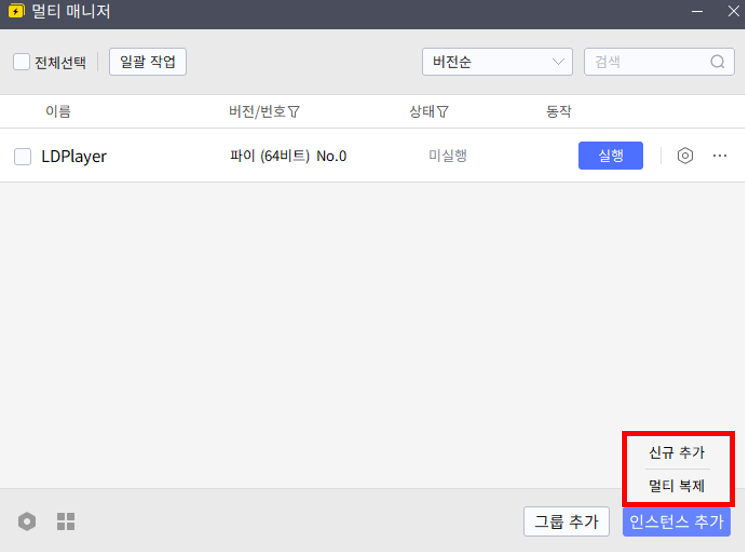The height and width of the screenshot is (552, 745).
Task: Switch to grid view layout
Action: click(66, 522)
